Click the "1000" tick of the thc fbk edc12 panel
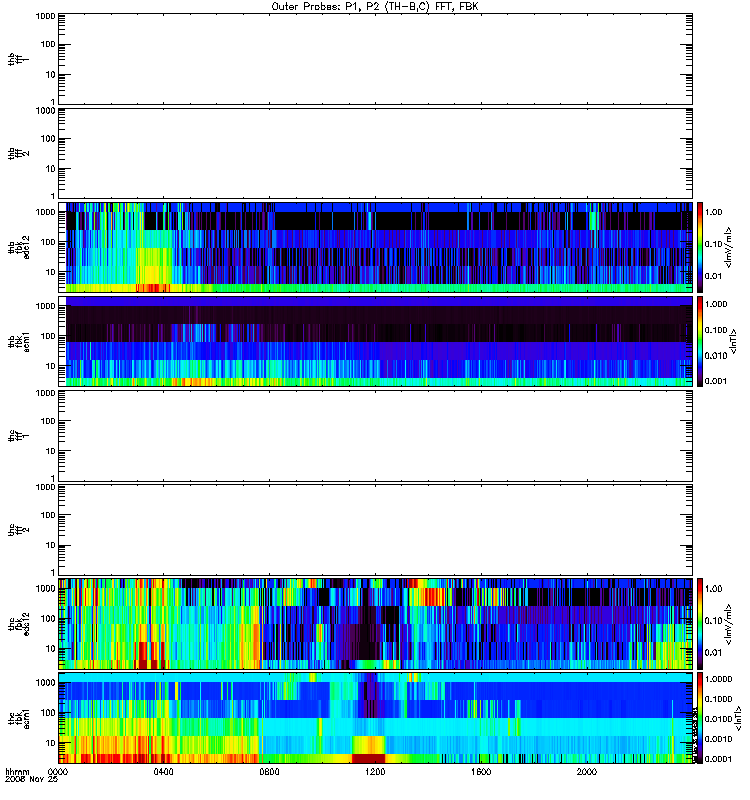 (x=45, y=588)
